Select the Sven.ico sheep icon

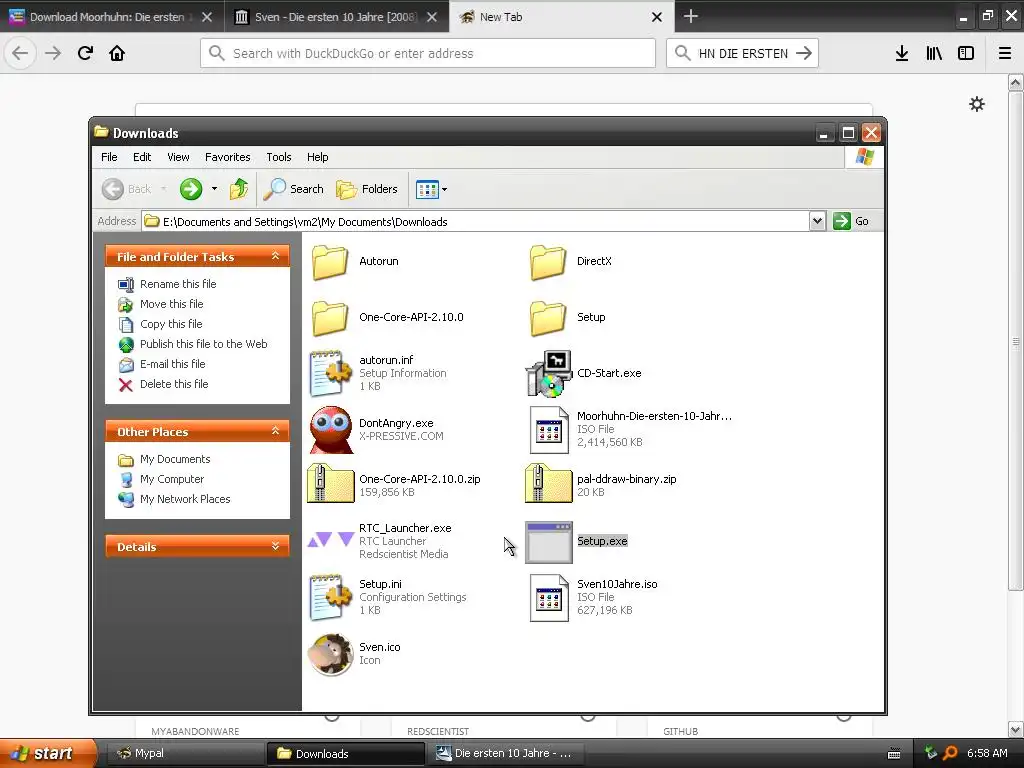point(330,654)
